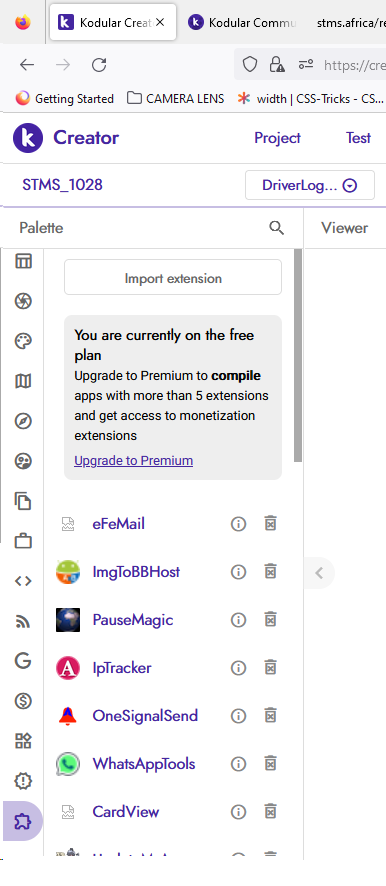Open the Project menu

click(277, 138)
